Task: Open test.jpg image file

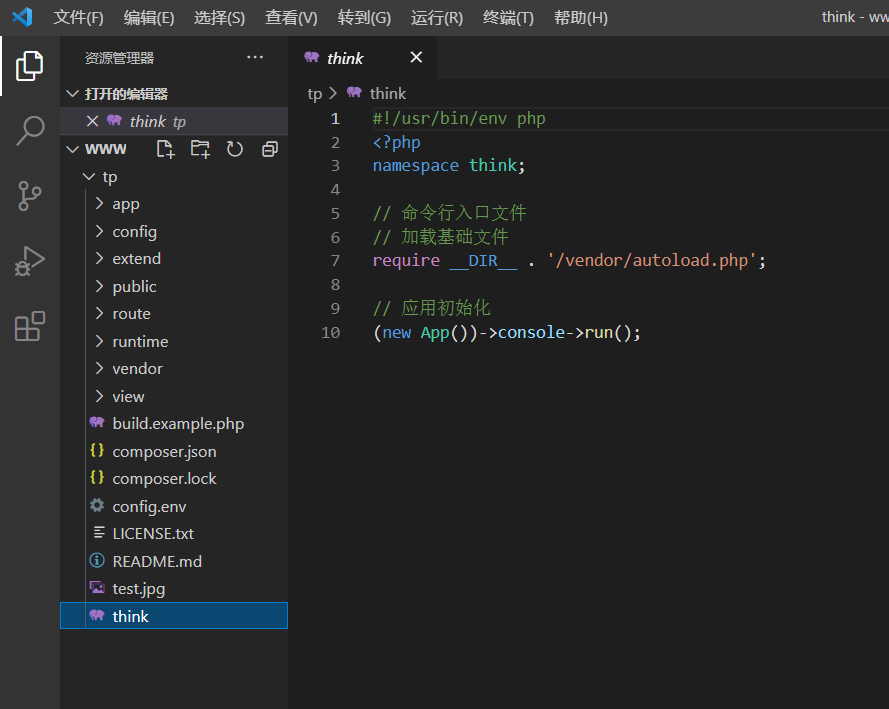Action: click(139, 589)
